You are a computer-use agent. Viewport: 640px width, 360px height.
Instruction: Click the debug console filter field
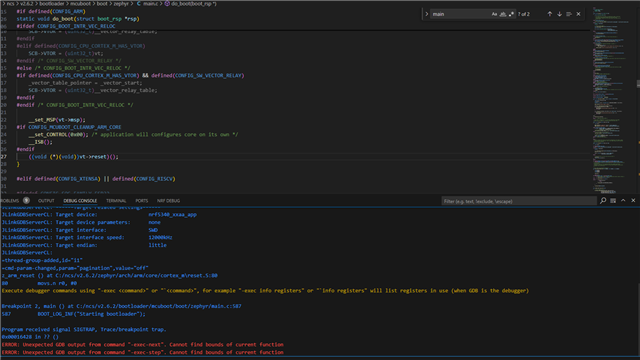click(x=519, y=201)
